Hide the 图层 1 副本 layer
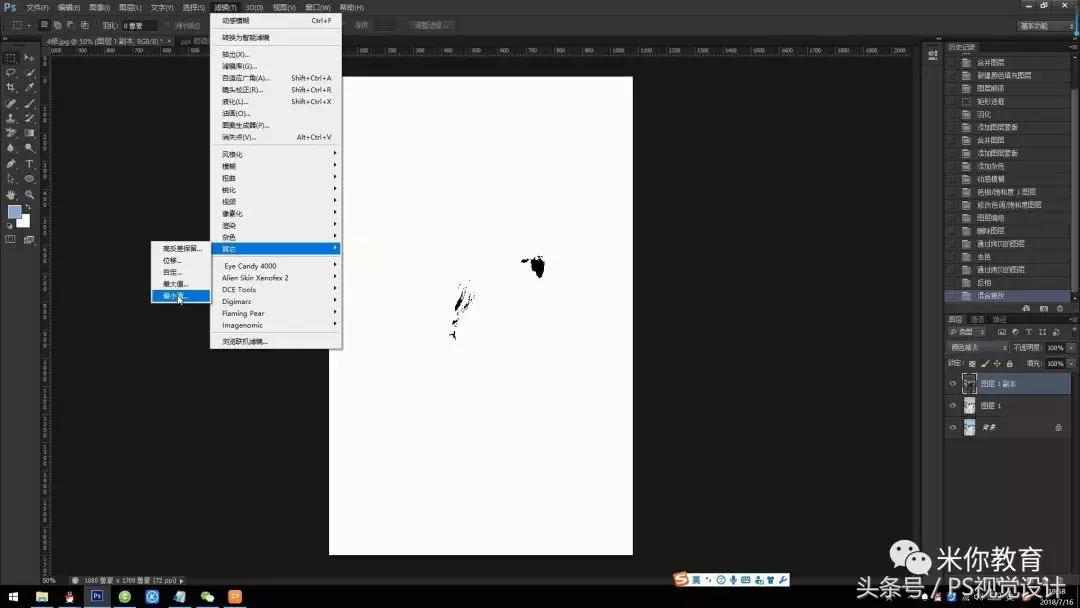Screen dimensions: 1080x608 [x=952, y=384]
